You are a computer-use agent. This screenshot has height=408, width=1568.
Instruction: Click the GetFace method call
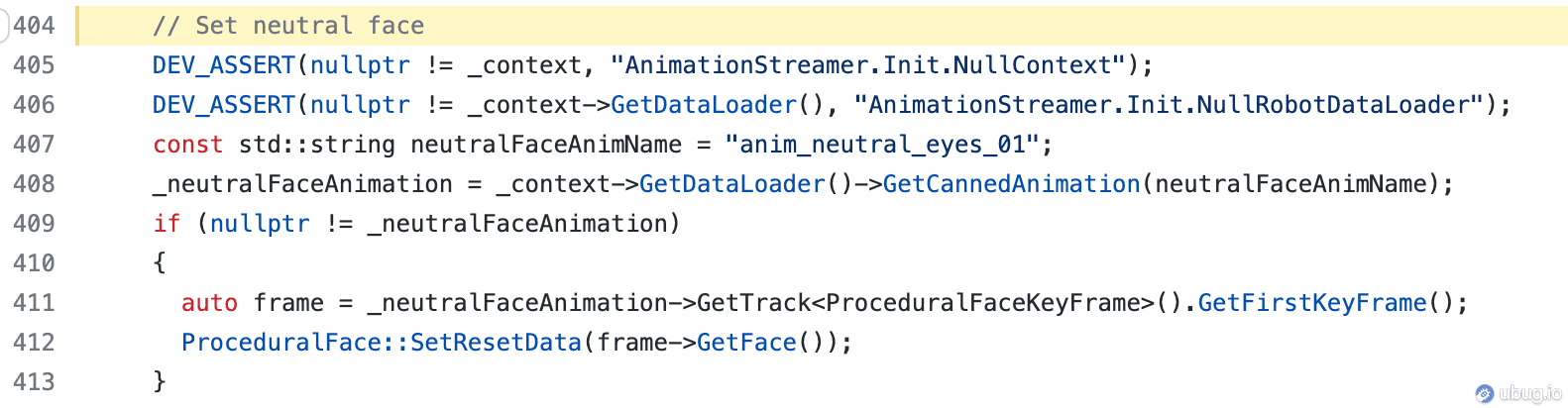[x=746, y=343]
